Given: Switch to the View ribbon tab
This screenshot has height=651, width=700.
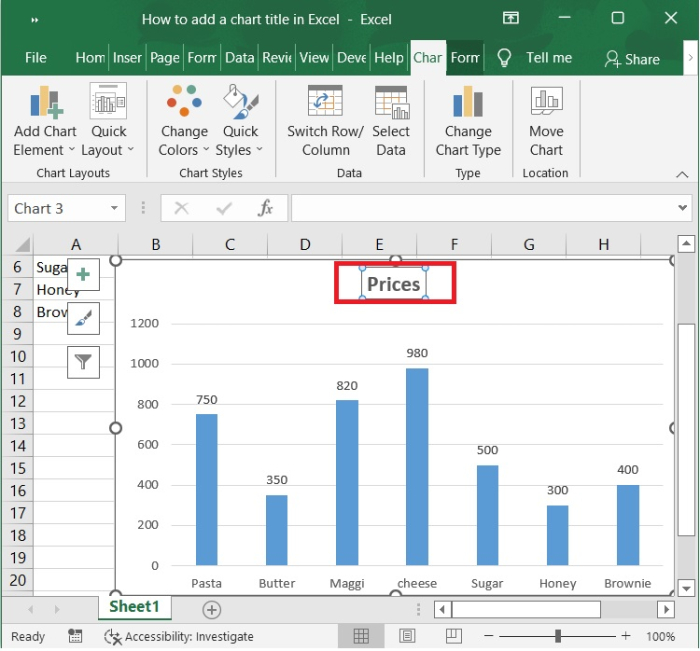Looking at the screenshot, I should click(x=314, y=58).
